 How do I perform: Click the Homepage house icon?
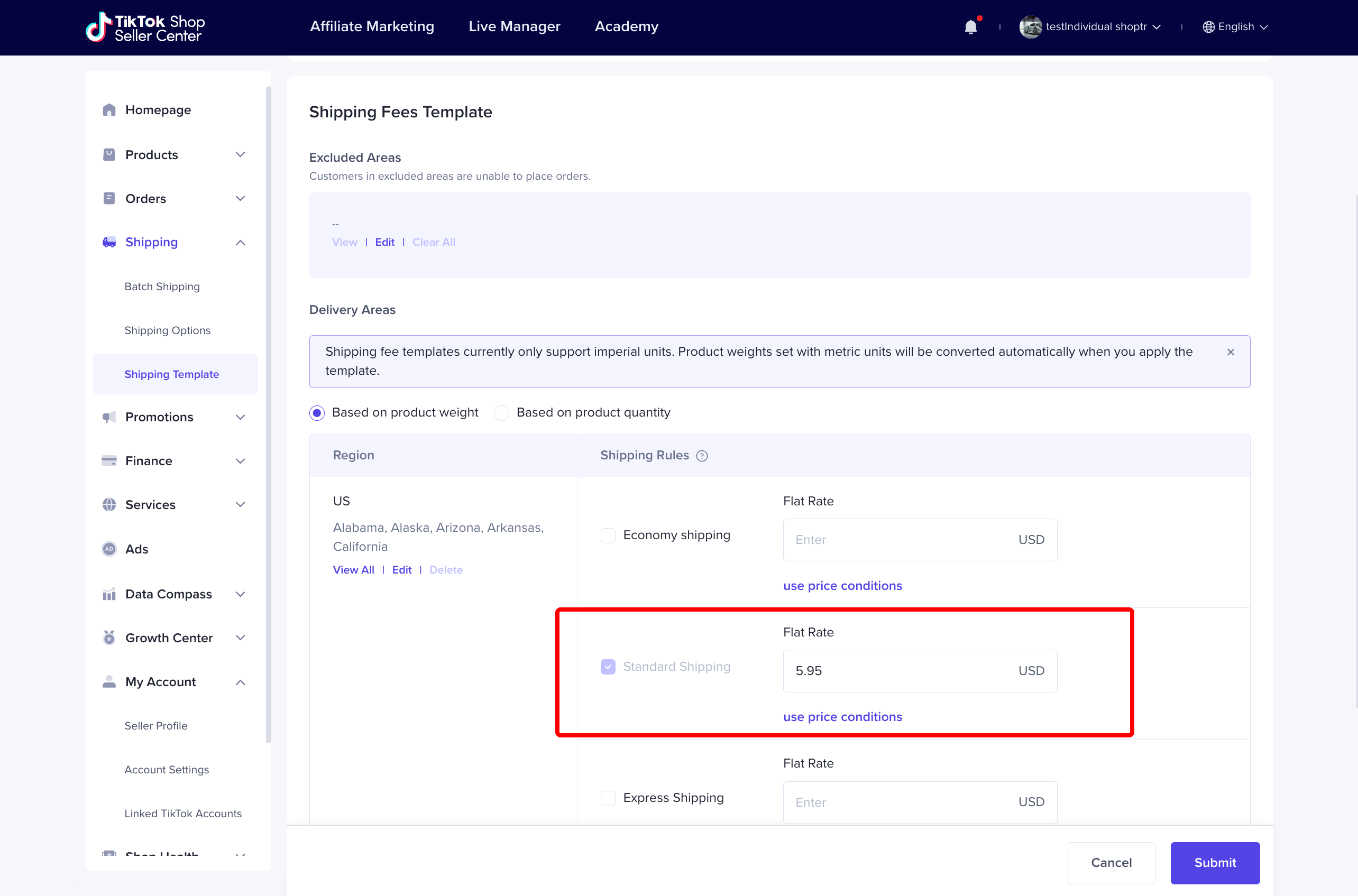click(109, 110)
